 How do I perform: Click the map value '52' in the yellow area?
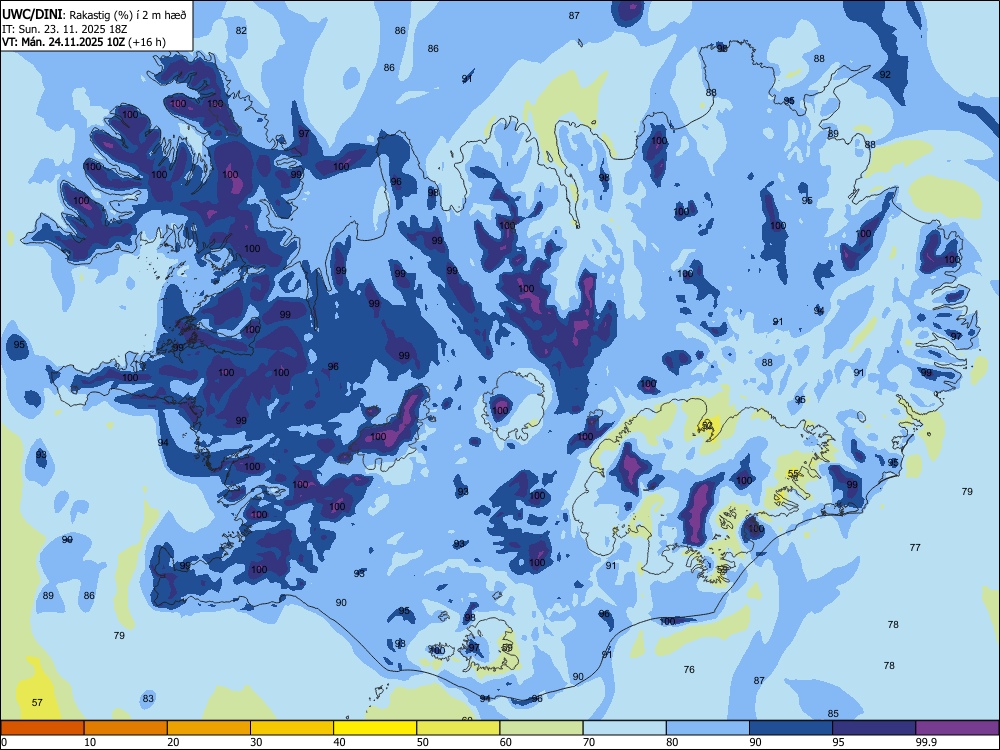click(707, 425)
